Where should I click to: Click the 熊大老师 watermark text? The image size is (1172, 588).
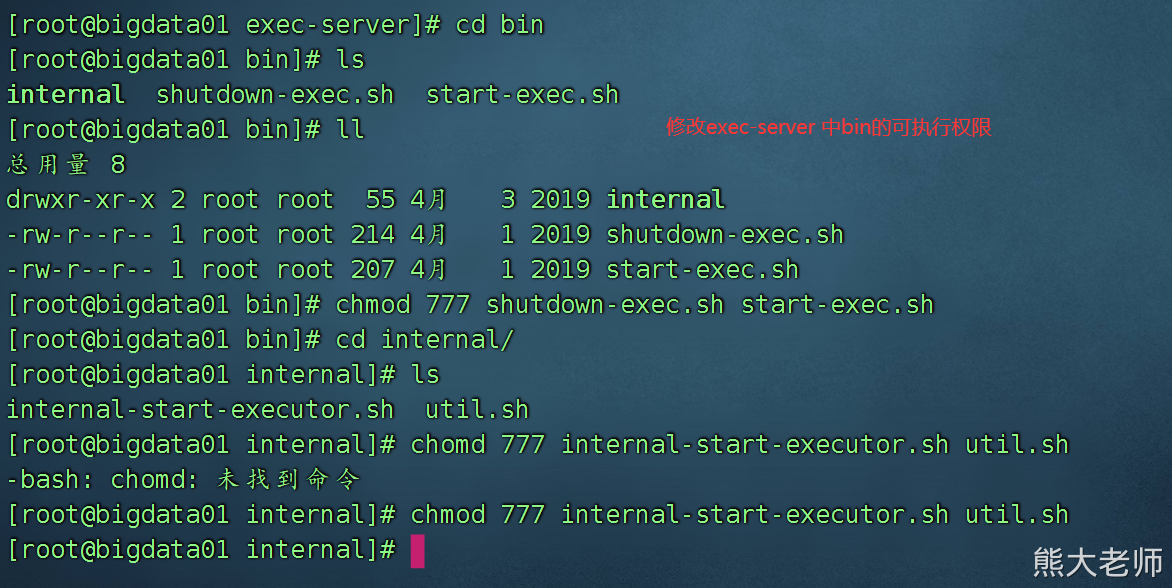coord(1097,562)
